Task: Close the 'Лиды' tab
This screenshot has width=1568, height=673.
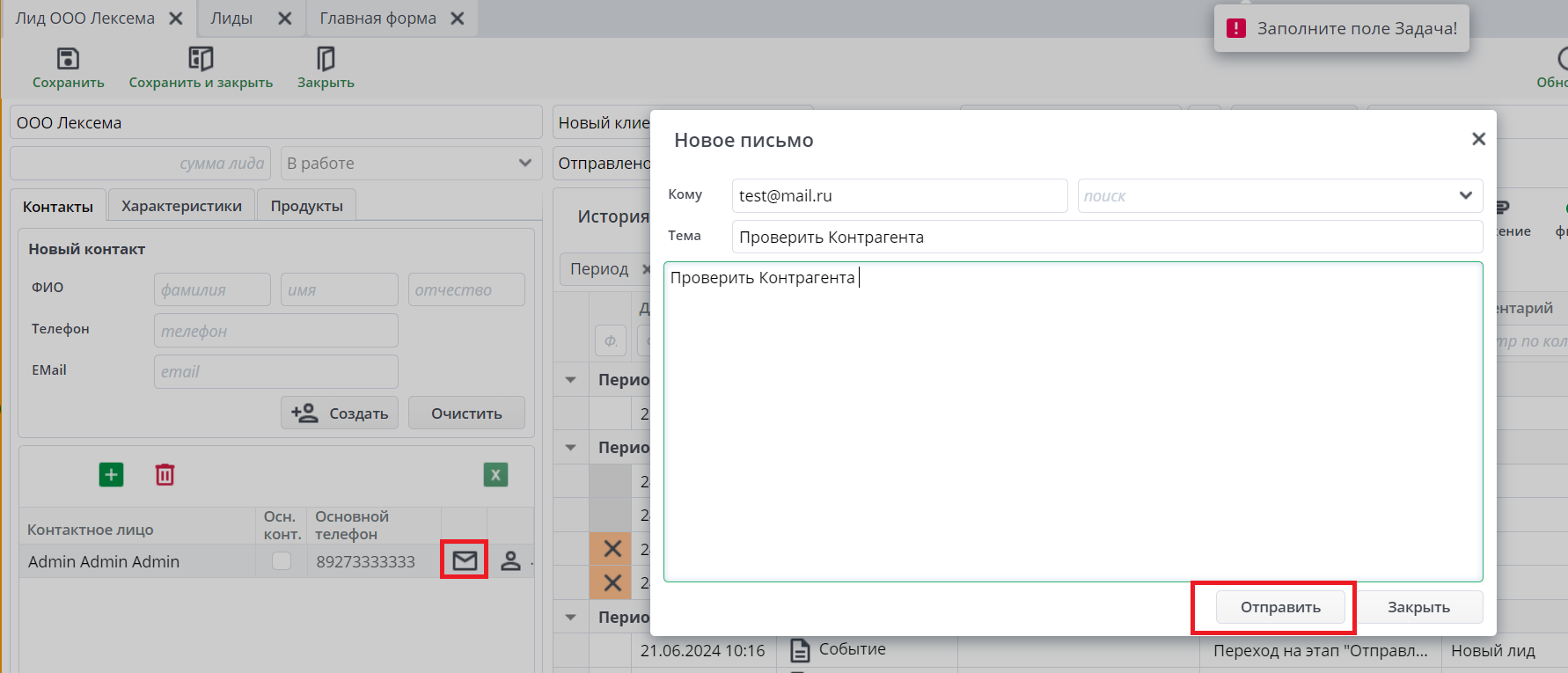Action: (x=284, y=18)
